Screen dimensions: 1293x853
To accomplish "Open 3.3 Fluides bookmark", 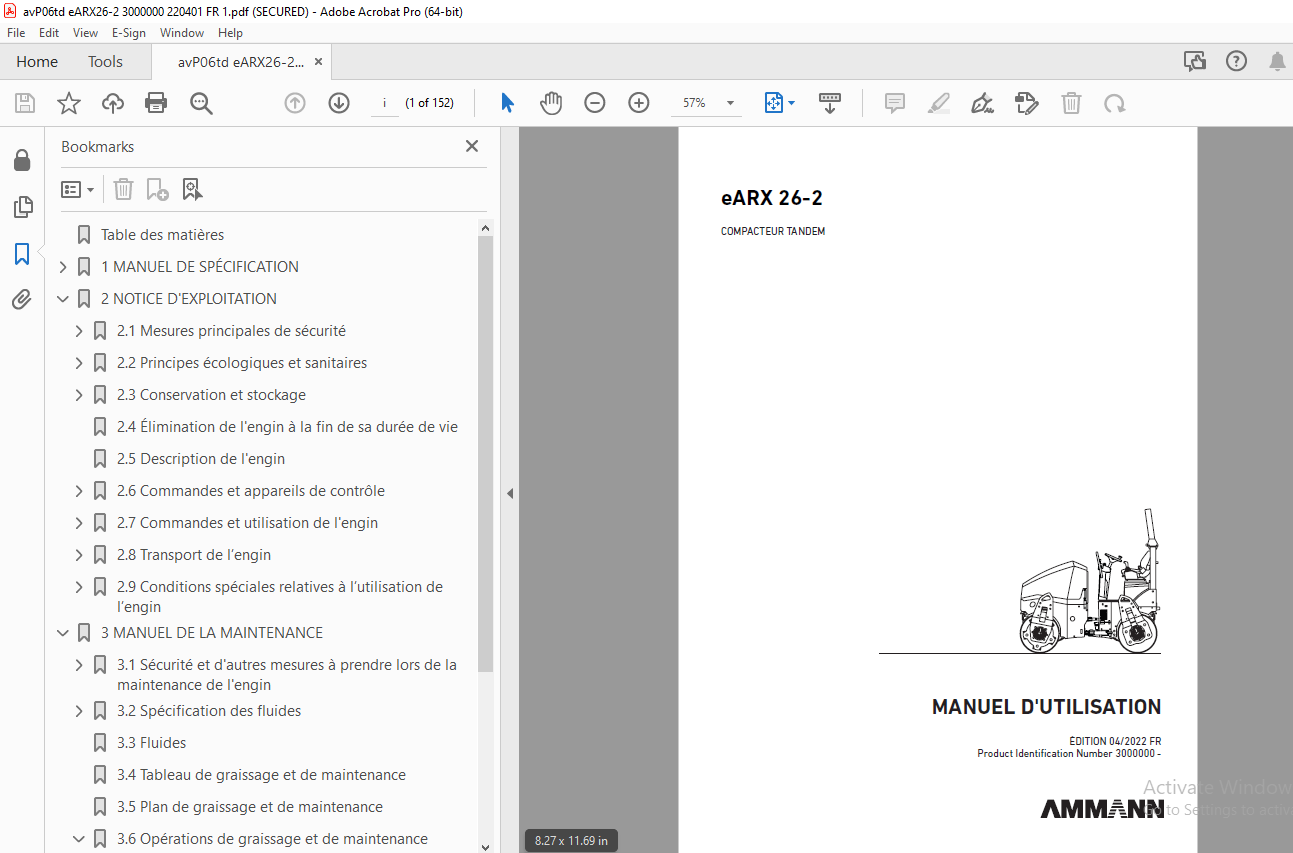I will pyautogui.click(x=152, y=743).
